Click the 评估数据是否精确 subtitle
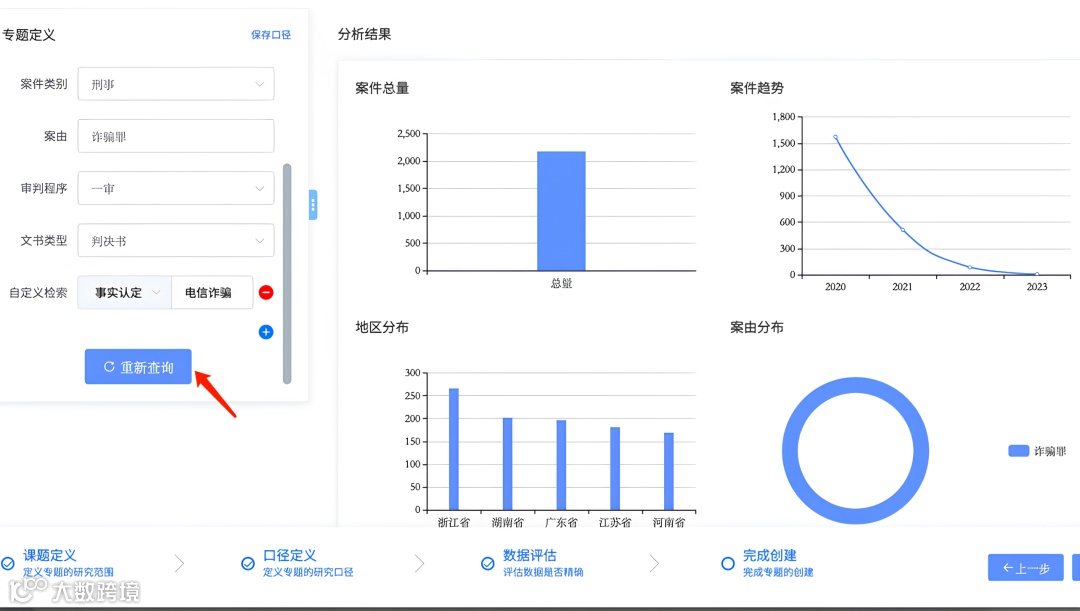 [x=543, y=572]
